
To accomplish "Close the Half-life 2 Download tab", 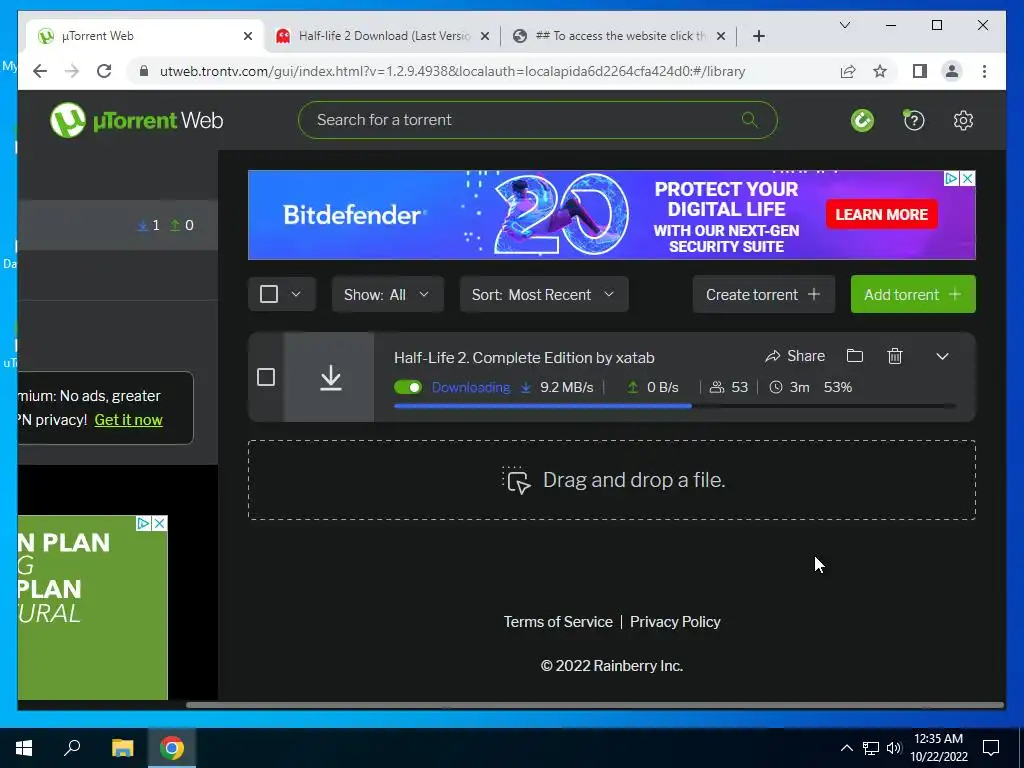I will pyautogui.click(x=485, y=36).
